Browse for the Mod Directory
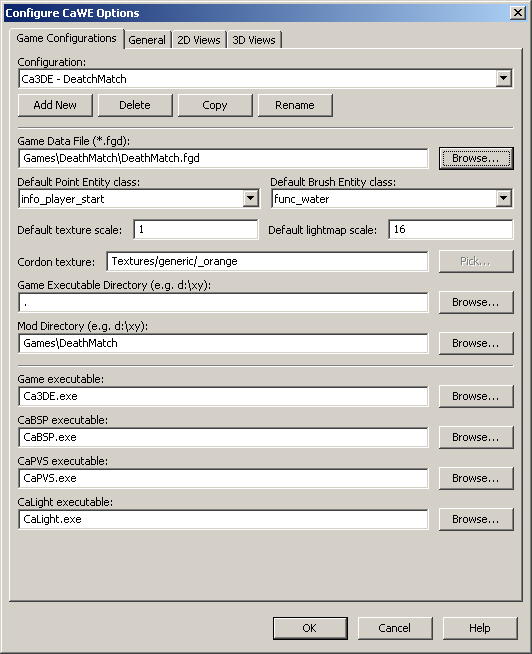The image size is (532, 654). pyautogui.click(x=476, y=343)
